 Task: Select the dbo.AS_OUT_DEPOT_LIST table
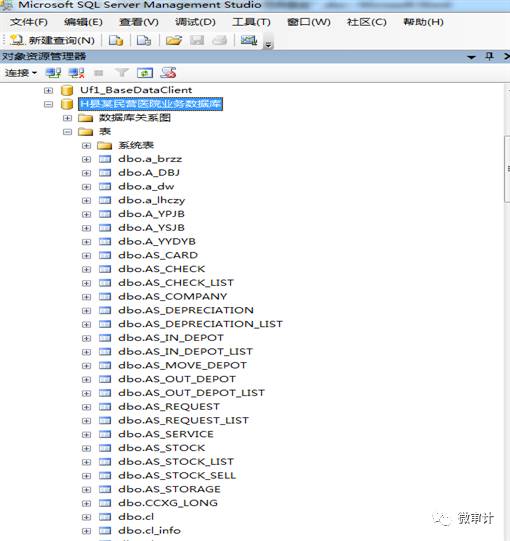(192, 393)
